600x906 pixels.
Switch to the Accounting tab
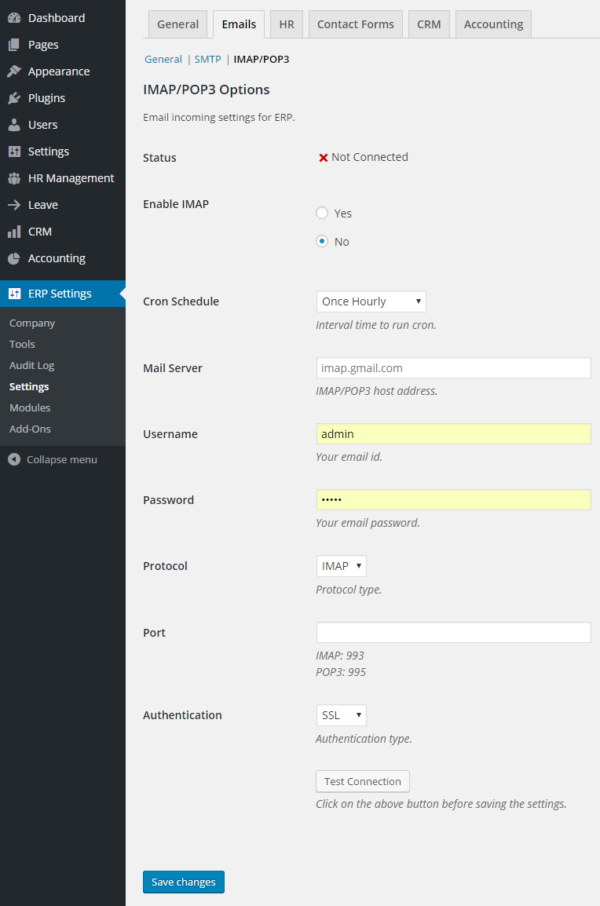pyautogui.click(x=493, y=23)
